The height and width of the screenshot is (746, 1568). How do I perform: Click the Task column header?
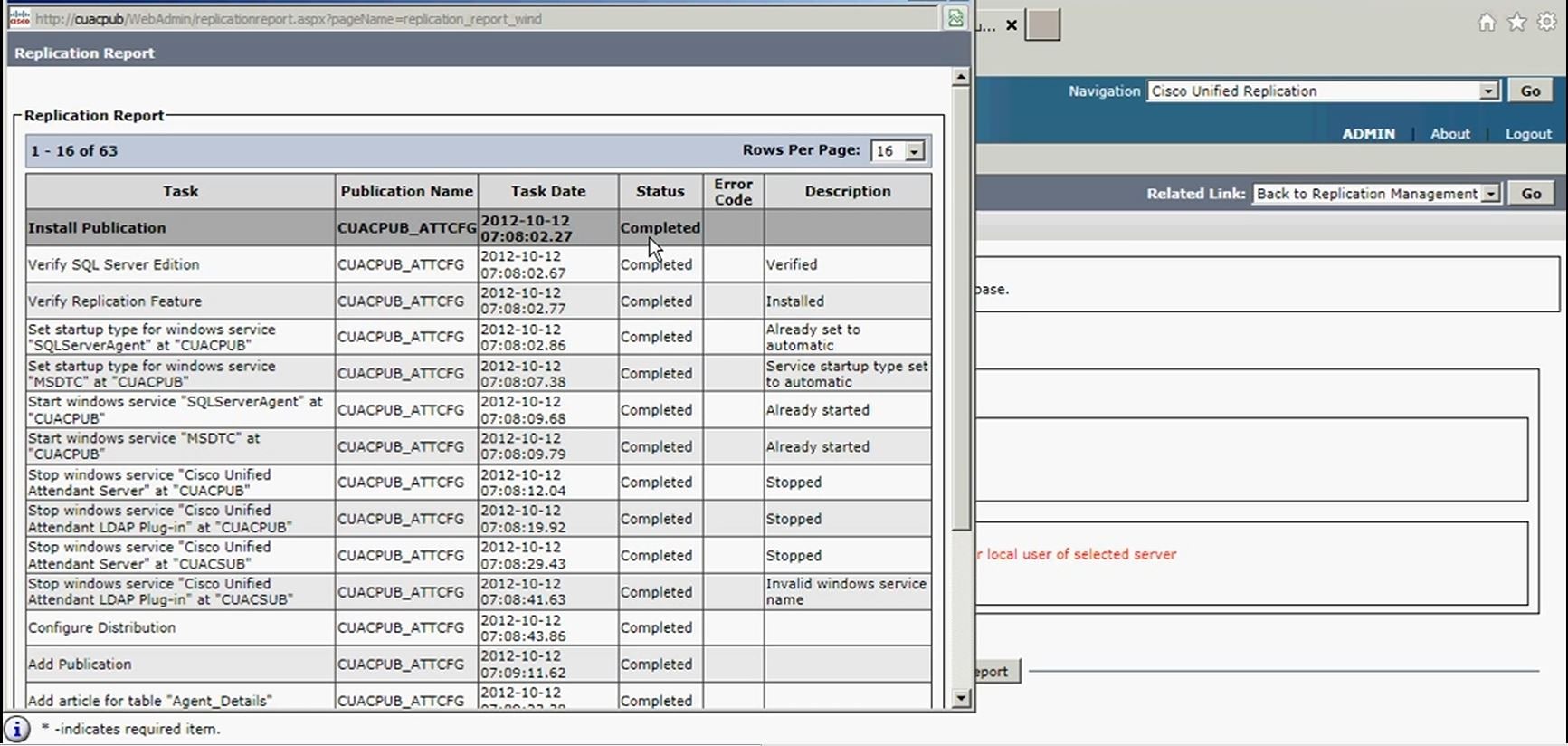click(181, 192)
